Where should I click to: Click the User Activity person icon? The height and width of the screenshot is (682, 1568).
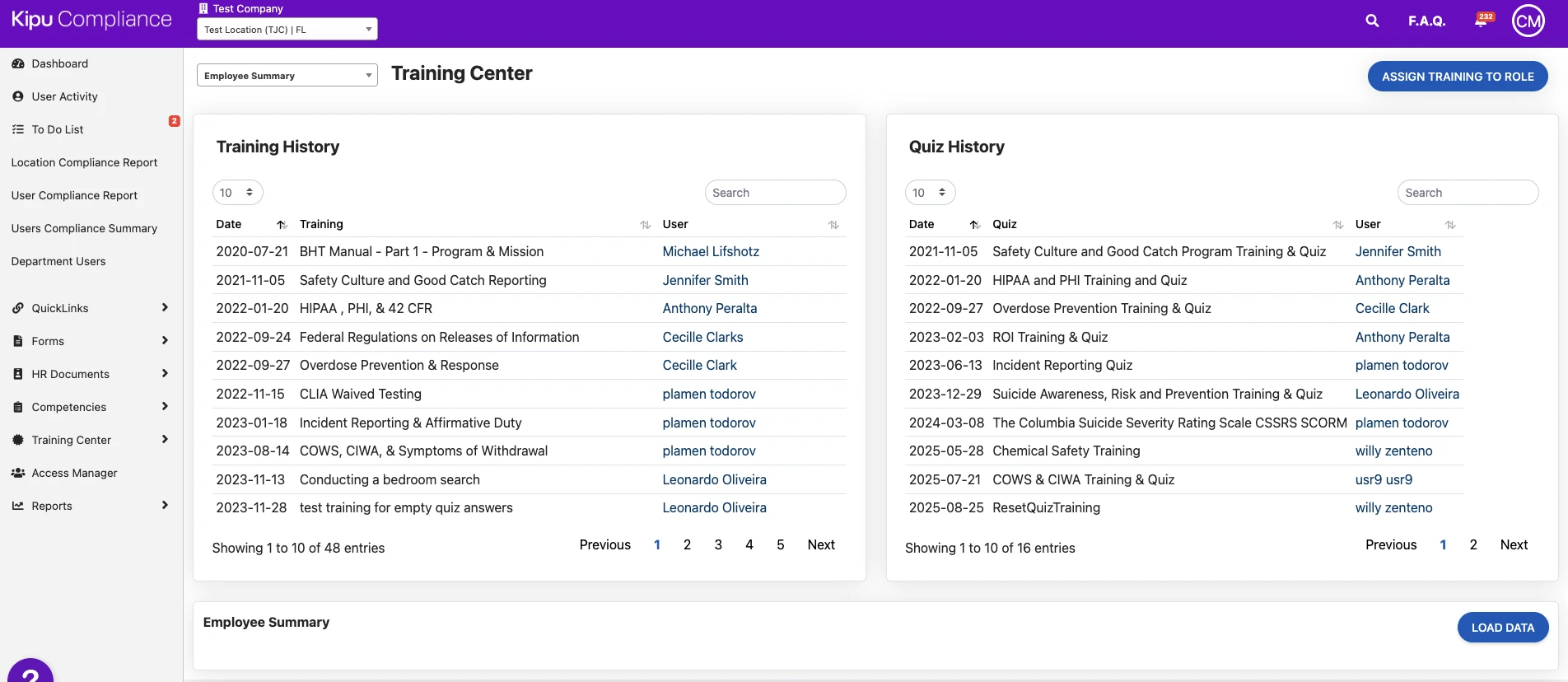(x=18, y=96)
